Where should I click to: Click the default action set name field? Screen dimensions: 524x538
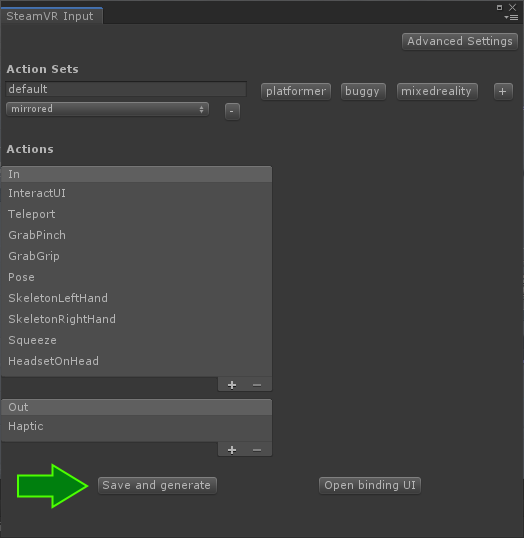[126, 89]
